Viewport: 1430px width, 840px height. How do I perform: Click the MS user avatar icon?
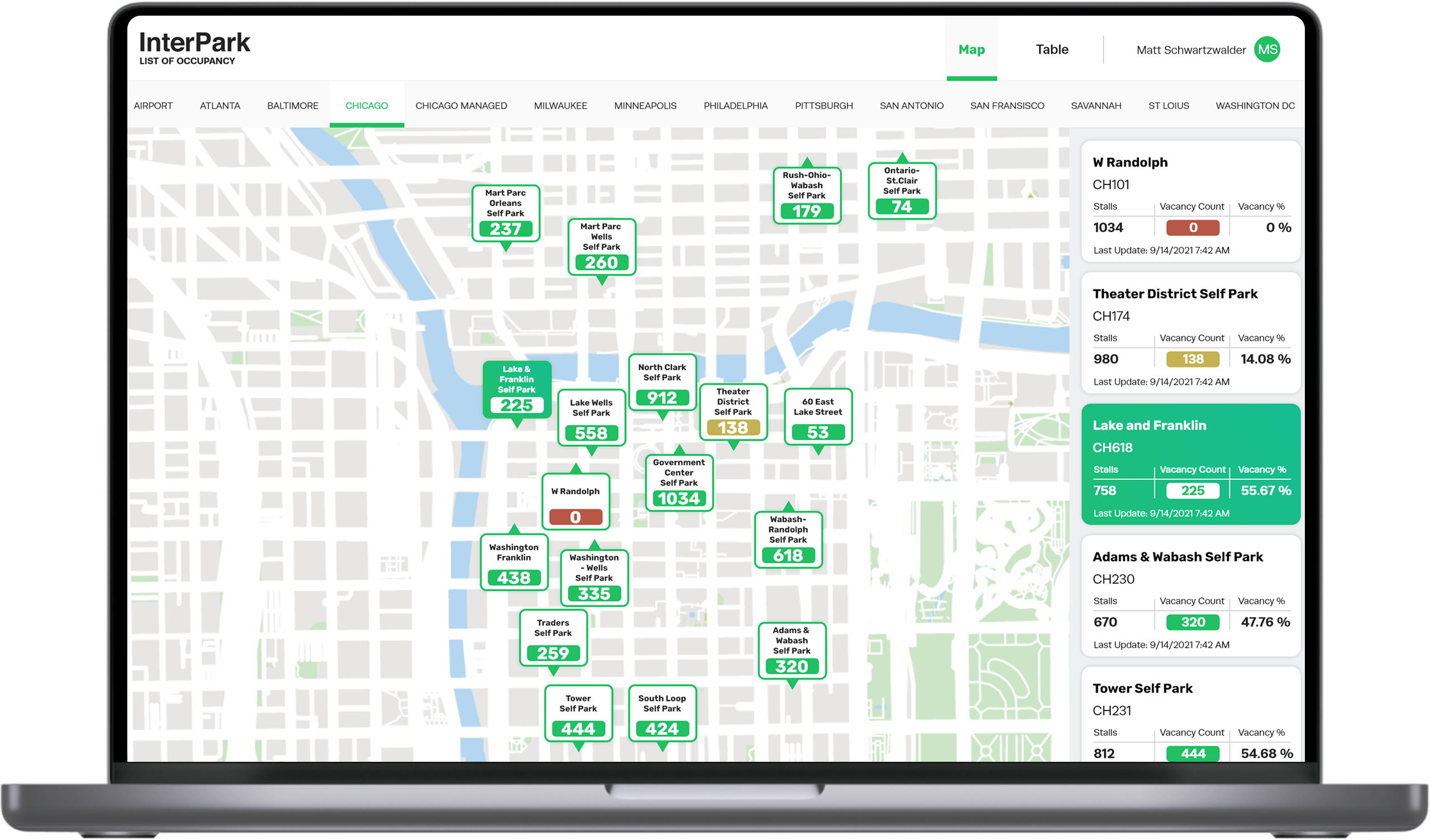tap(1267, 49)
